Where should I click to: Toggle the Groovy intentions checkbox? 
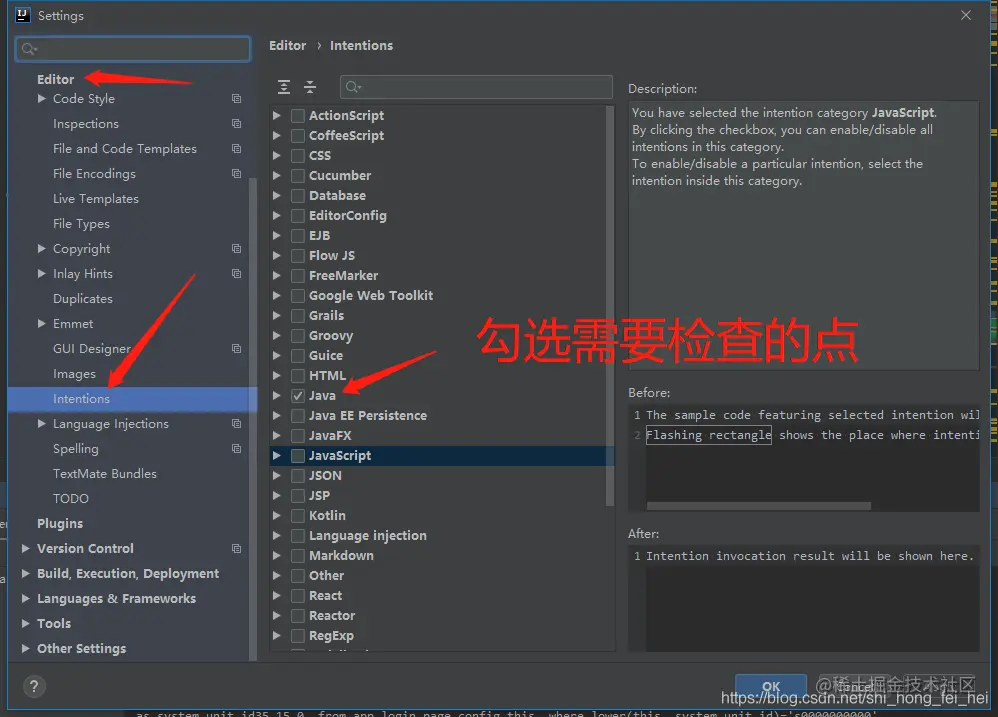(297, 336)
